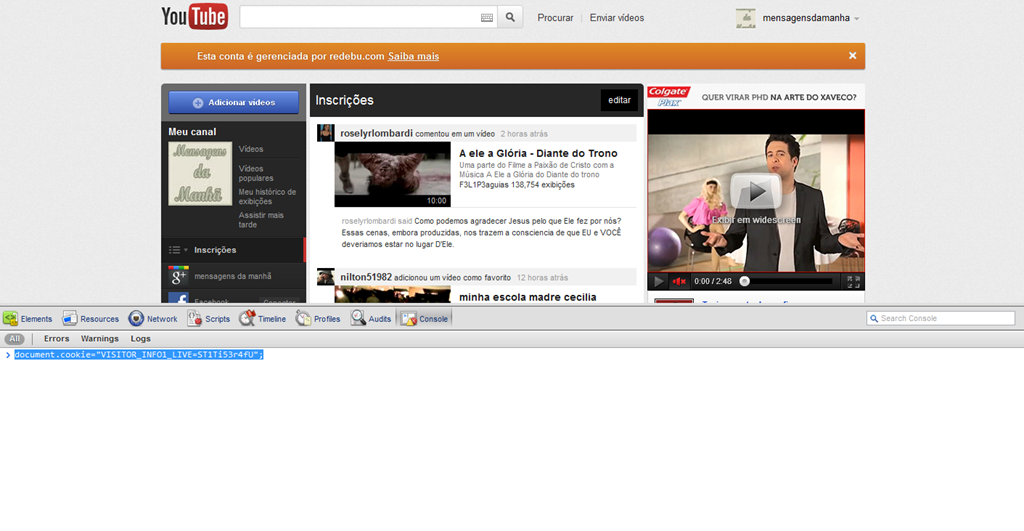Filter console by Logs

pos(140,339)
